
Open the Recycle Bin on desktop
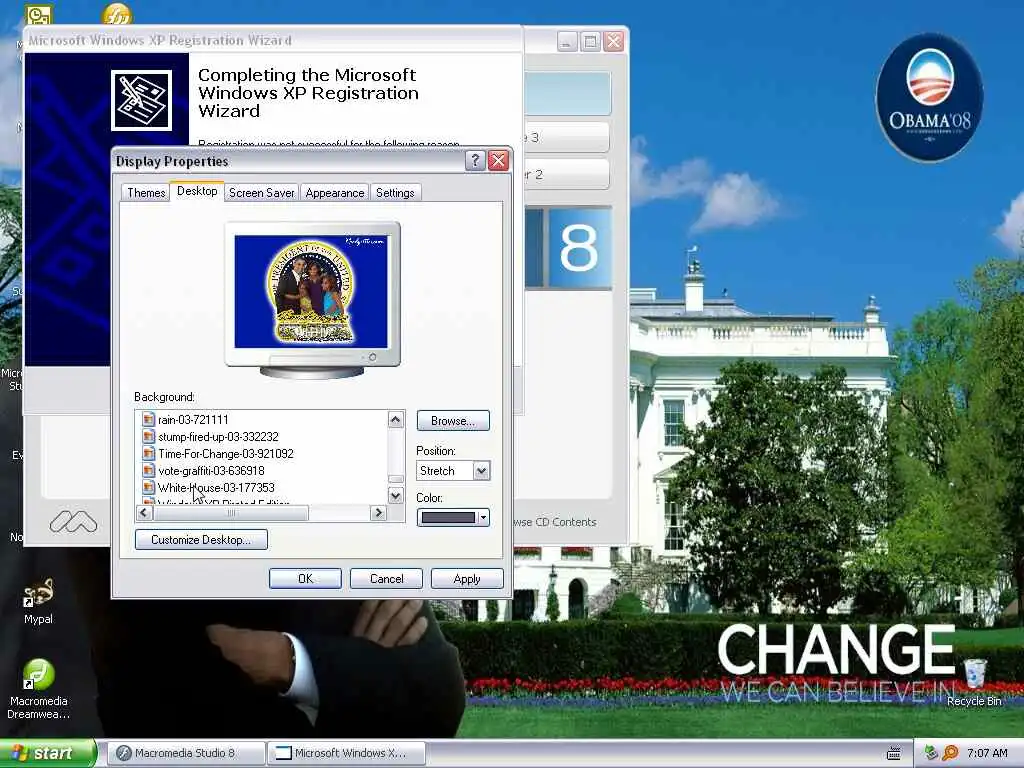click(x=974, y=682)
